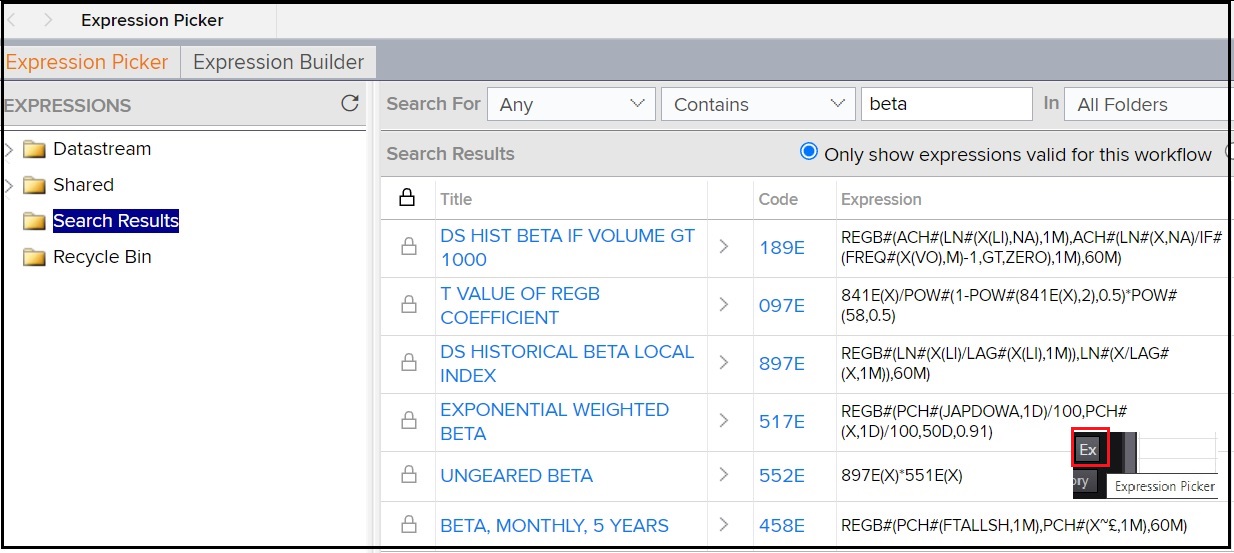The height and width of the screenshot is (553, 1234).
Task: Expand the Shared folder tree node
Action: pyautogui.click(x=9, y=186)
